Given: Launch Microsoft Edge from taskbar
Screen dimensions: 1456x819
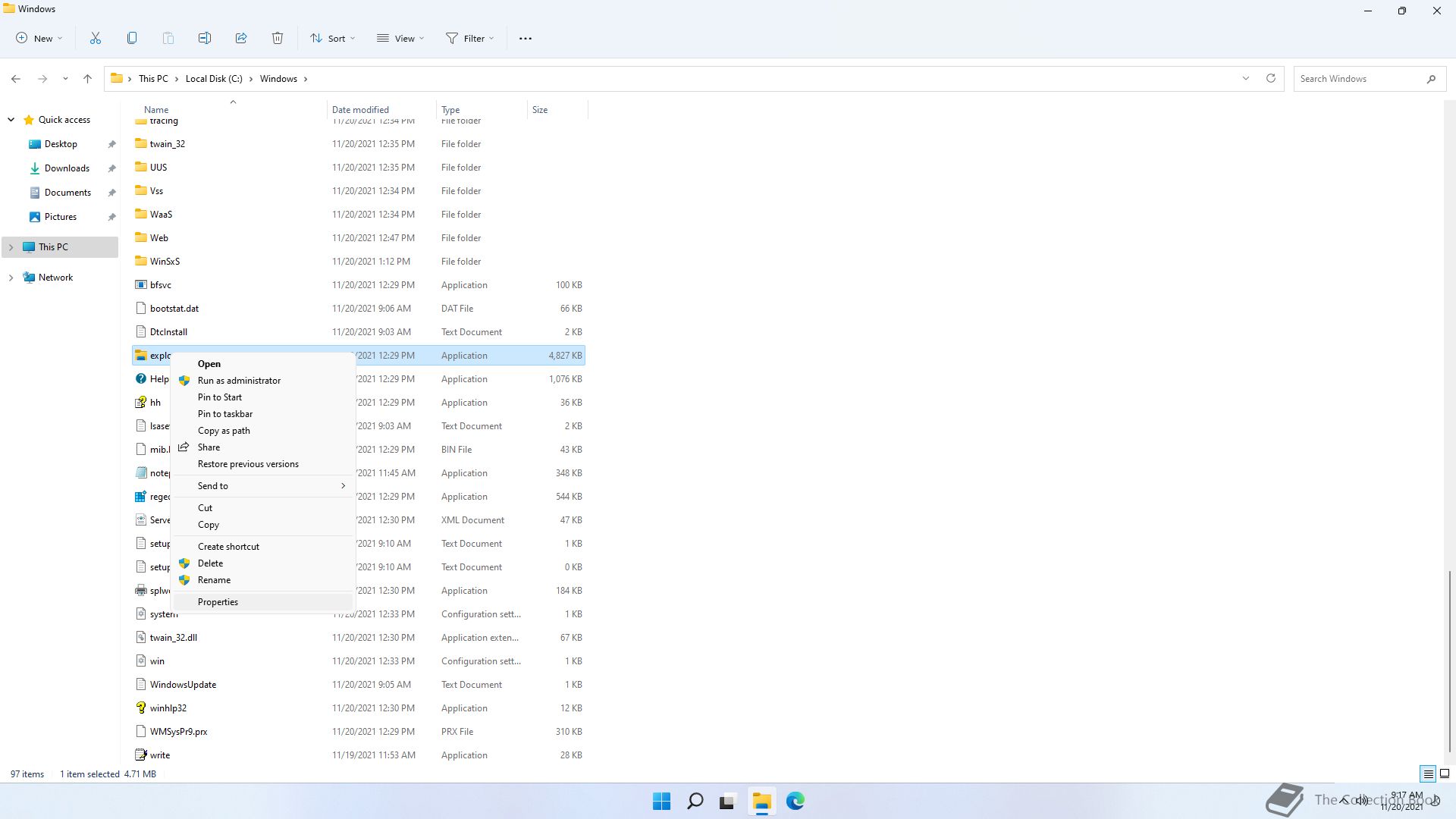Looking at the screenshot, I should coord(795,801).
